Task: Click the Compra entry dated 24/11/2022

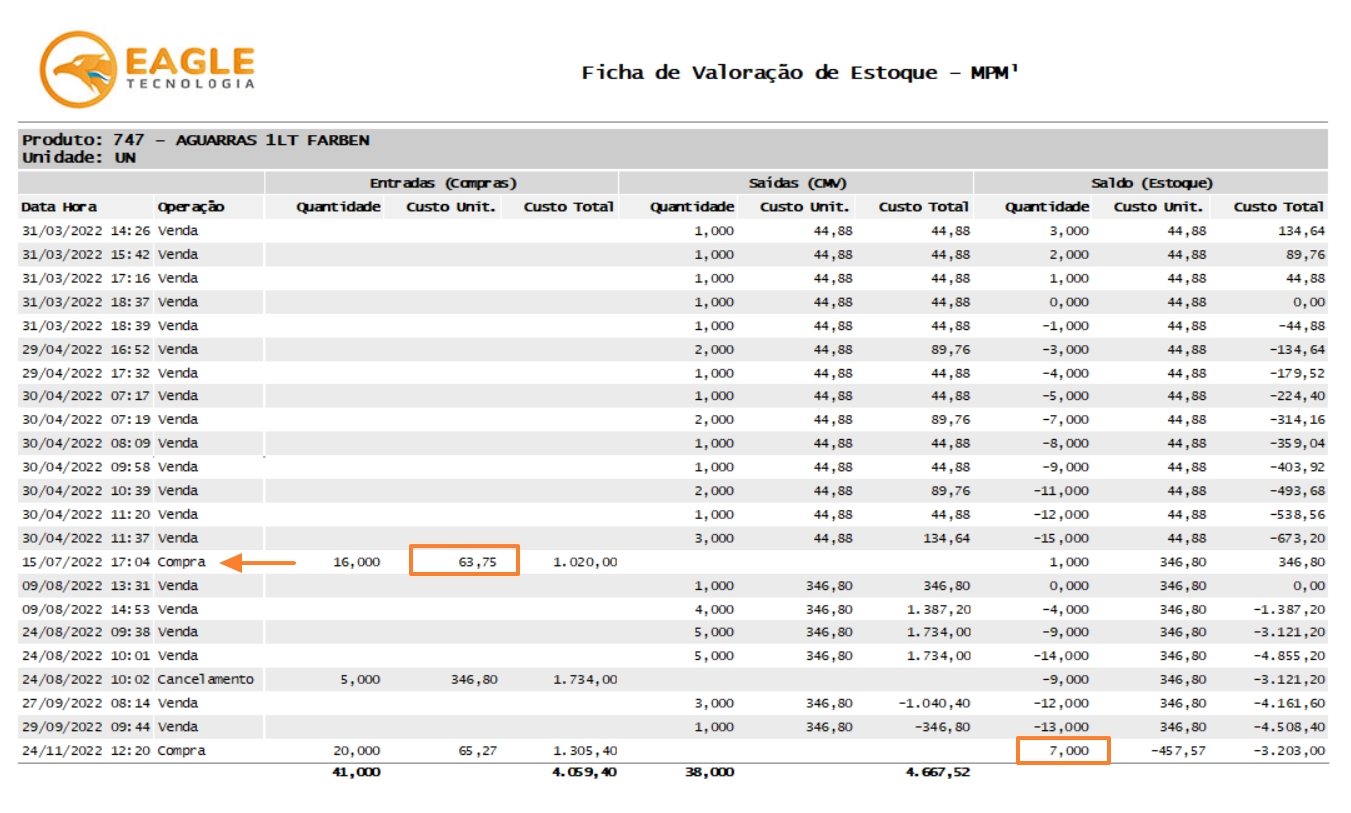Action: [181, 751]
